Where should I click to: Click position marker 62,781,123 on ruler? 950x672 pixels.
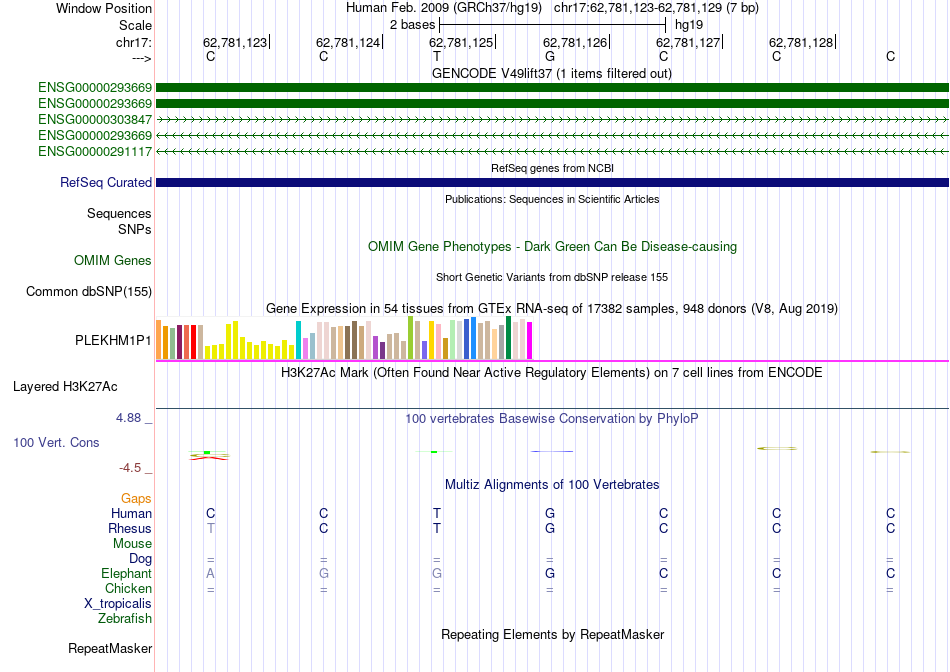point(235,42)
